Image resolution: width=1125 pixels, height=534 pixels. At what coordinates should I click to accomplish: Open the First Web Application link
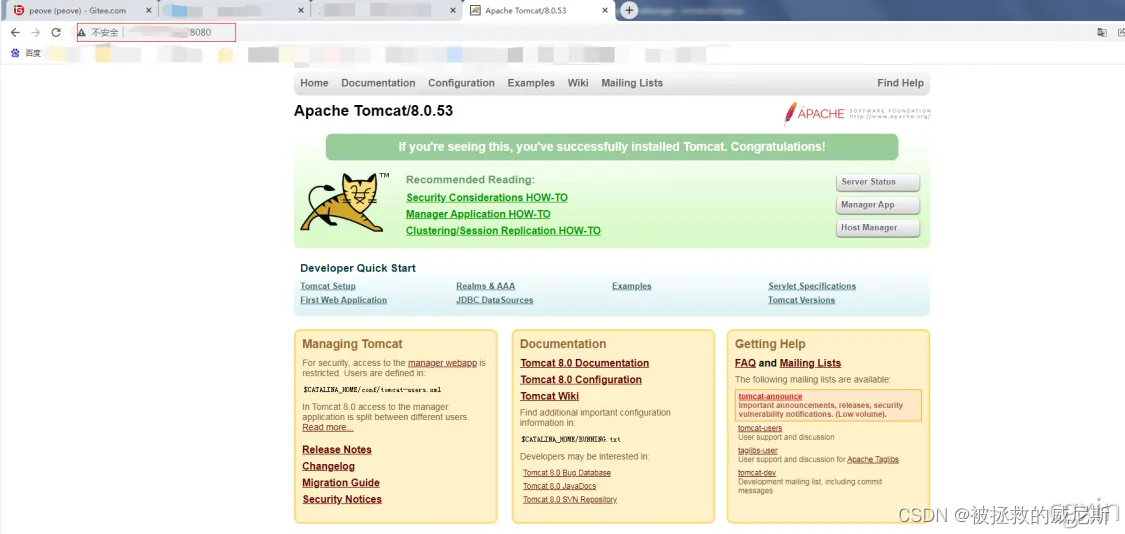pyautogui.click(x=344, y=300)
